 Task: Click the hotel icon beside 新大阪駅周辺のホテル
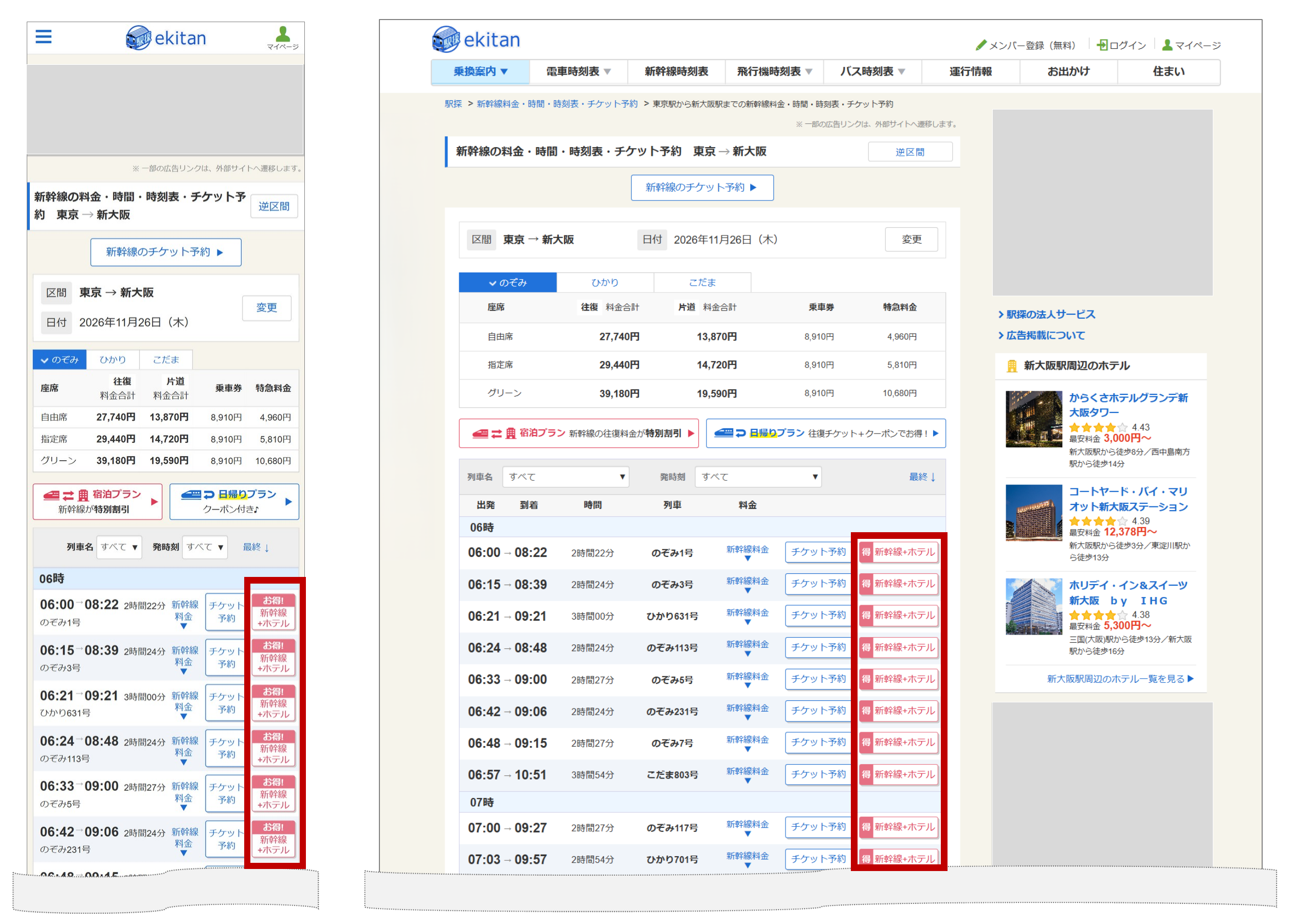coord(1011,366)
